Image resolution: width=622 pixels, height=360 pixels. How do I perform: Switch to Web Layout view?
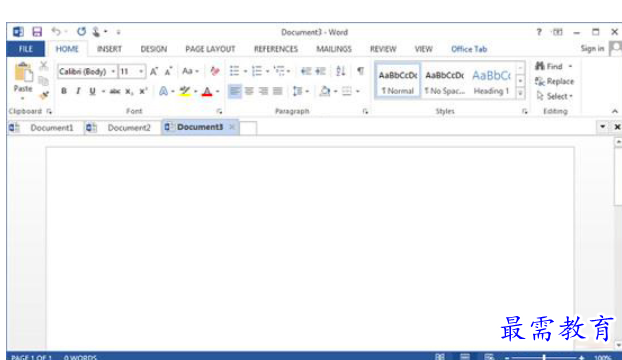pyautogui.click(x=489, y=356)
